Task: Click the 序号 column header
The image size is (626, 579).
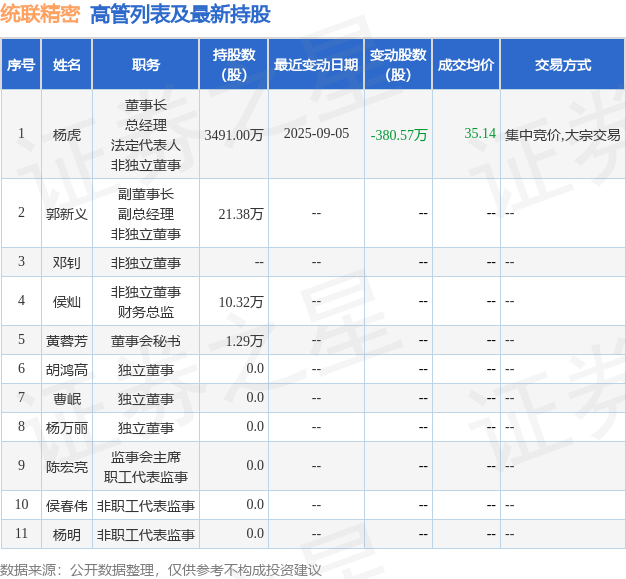Action: coord(21,64)
